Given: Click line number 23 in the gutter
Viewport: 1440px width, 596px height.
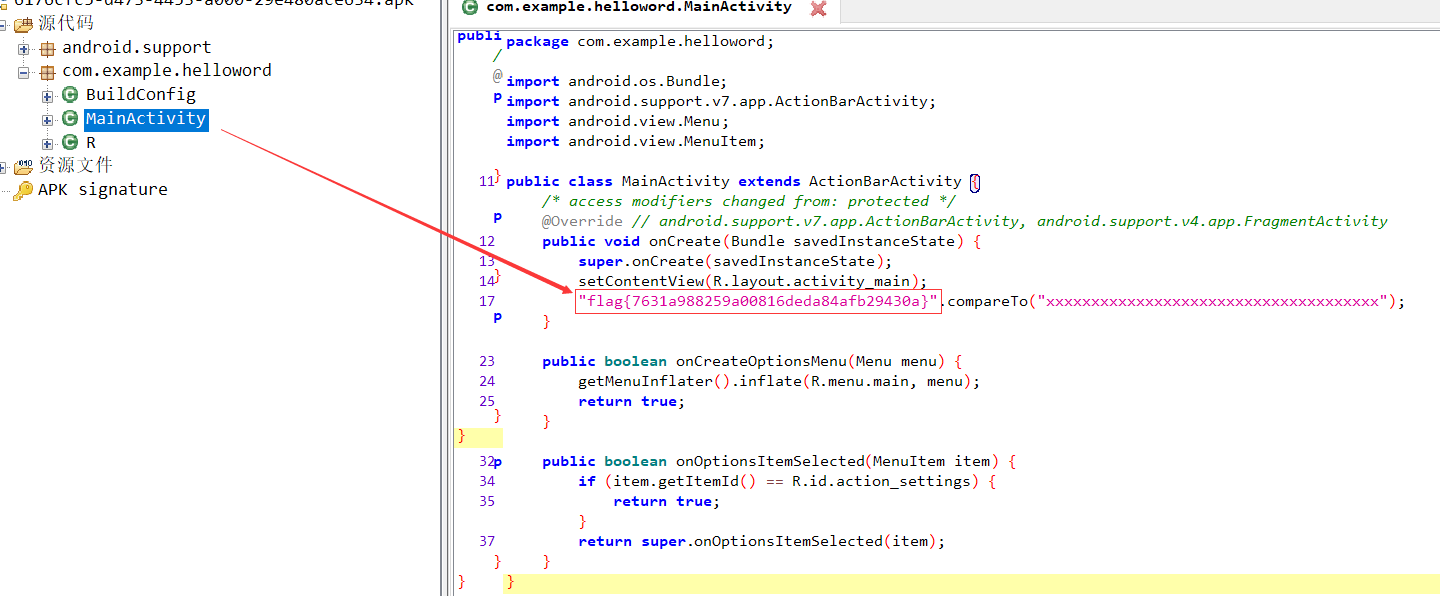Looking at the screenshot, I should (x=487, y=361).
